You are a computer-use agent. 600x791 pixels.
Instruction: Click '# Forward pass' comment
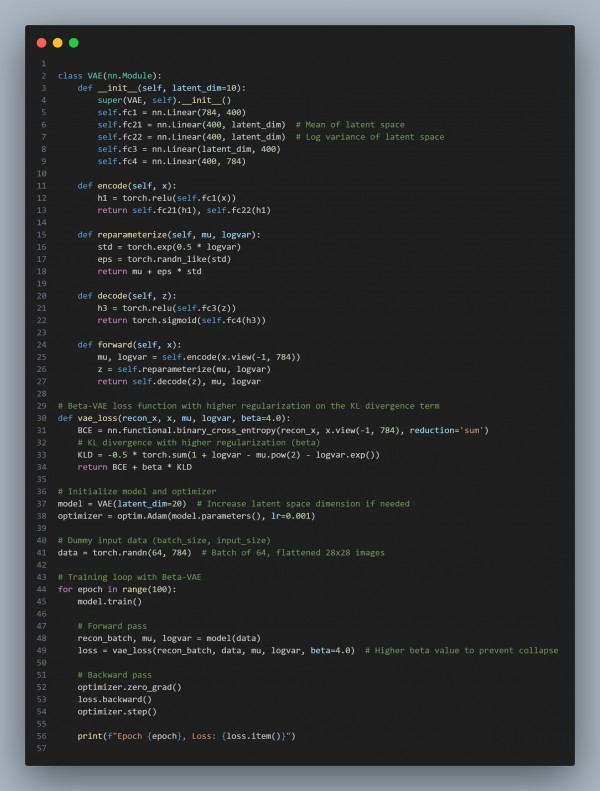point(112,626)
